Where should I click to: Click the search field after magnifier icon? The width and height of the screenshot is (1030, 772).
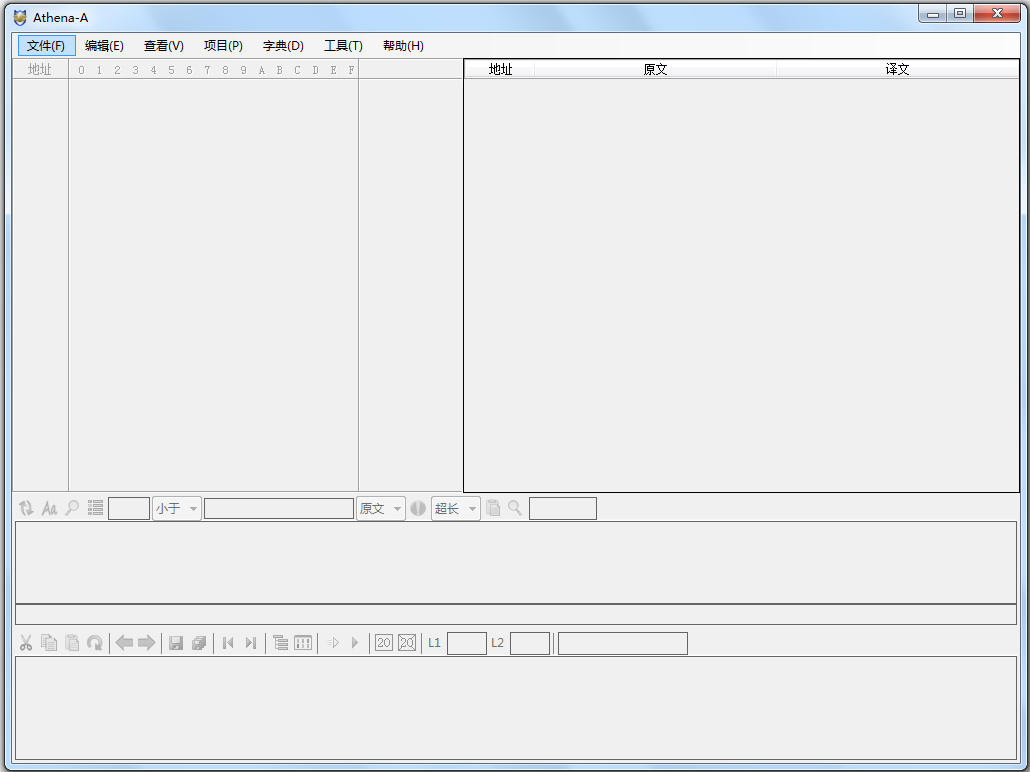[x=563, y=509]
